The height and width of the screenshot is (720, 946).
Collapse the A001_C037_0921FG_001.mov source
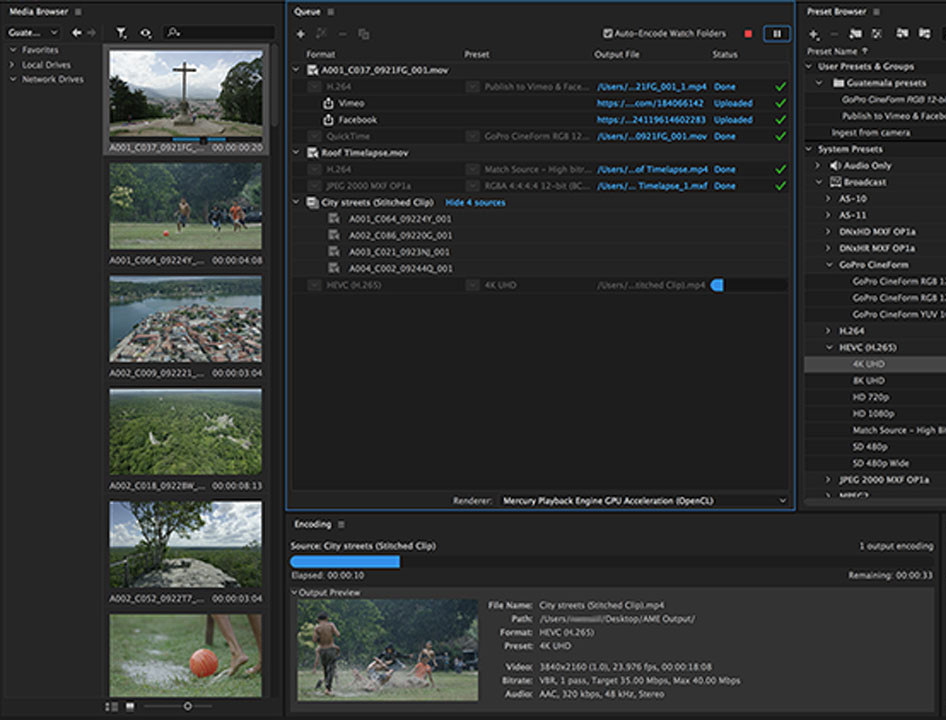[x=296, y=70]
